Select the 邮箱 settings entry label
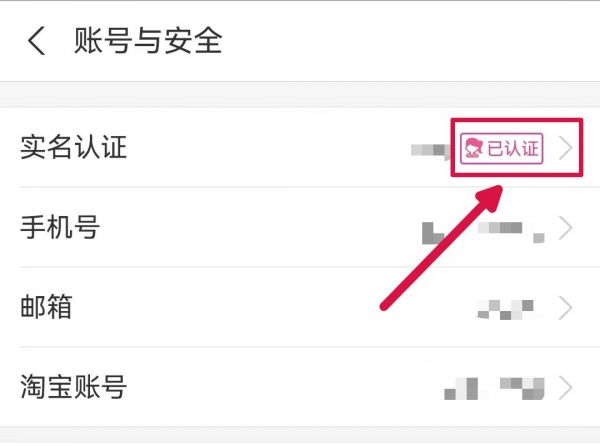 46,307
